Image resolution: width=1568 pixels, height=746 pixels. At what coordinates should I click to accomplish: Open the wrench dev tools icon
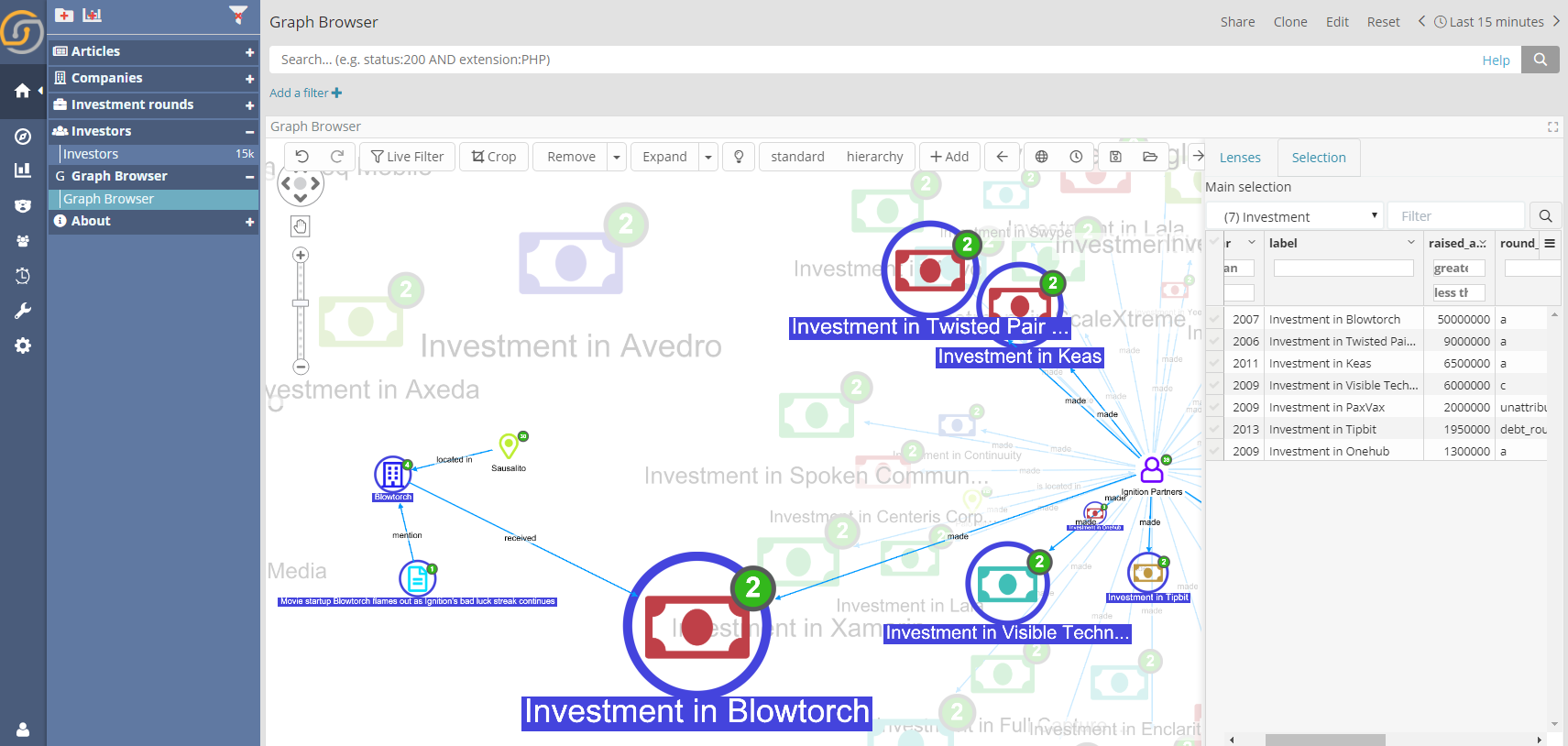(x=23, y=311)
